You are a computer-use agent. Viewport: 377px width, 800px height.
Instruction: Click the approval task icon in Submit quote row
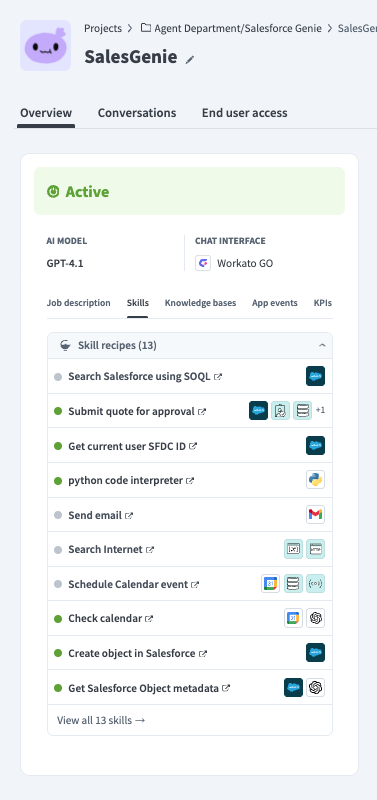(281, 411)
